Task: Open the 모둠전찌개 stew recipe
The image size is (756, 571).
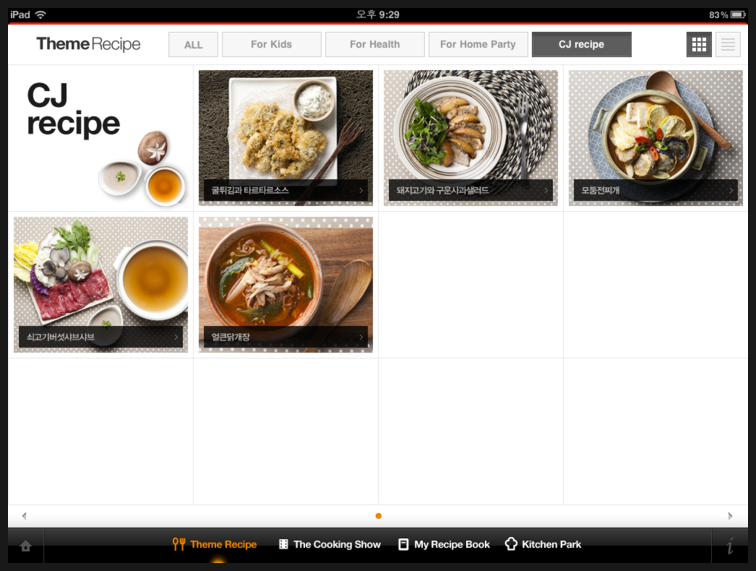Action: coord(656,138)
